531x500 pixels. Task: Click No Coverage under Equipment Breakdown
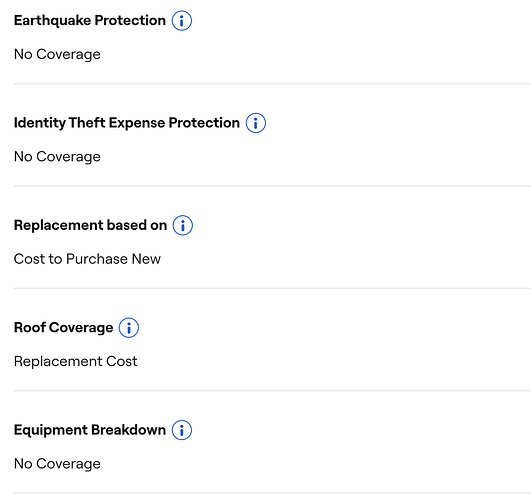(x=57, y=464)
